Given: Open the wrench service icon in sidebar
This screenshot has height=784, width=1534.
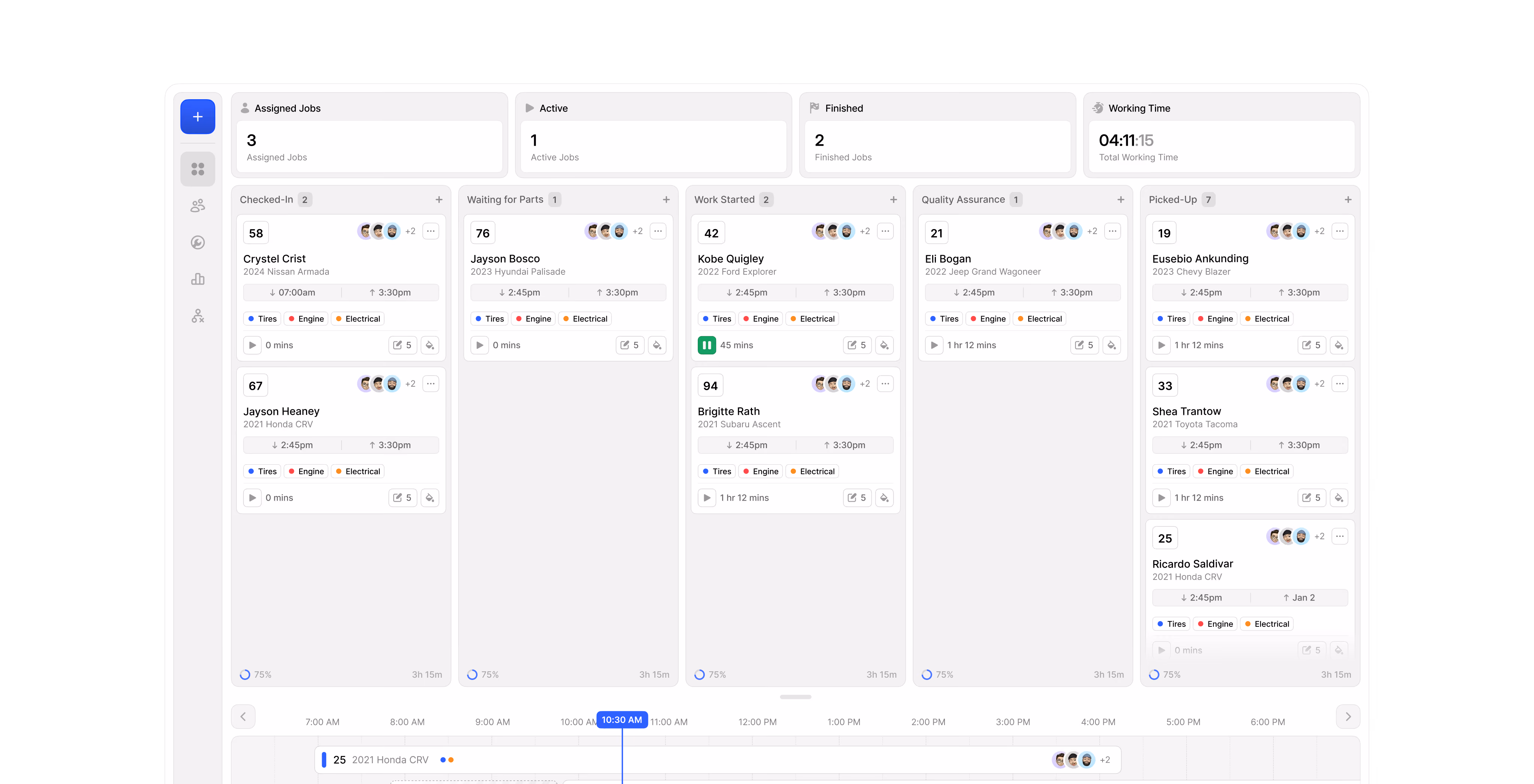Looking at the screenshot, I should 198,242.
